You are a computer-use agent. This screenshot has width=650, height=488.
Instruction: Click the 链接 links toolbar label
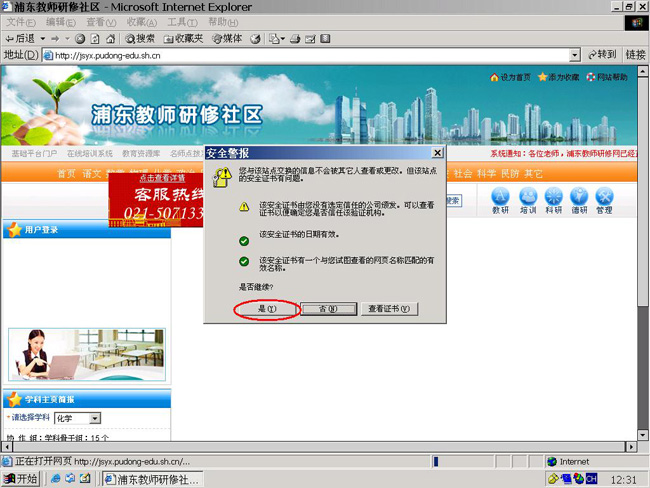click(635, 55)
